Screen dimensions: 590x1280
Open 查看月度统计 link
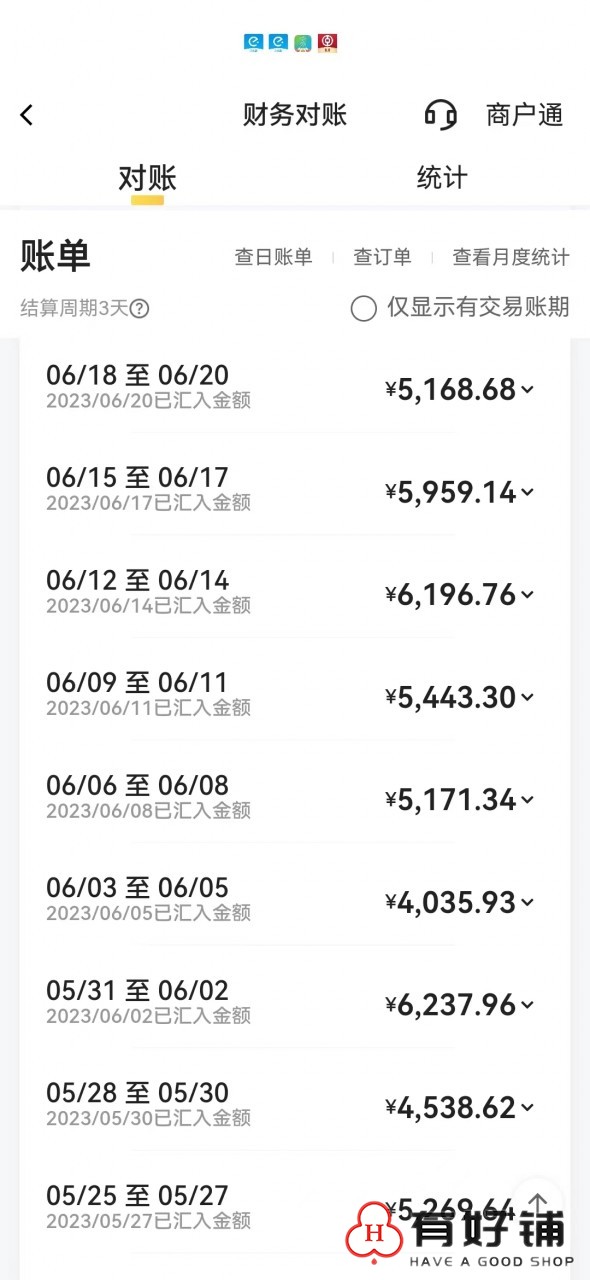click(511, 257)
